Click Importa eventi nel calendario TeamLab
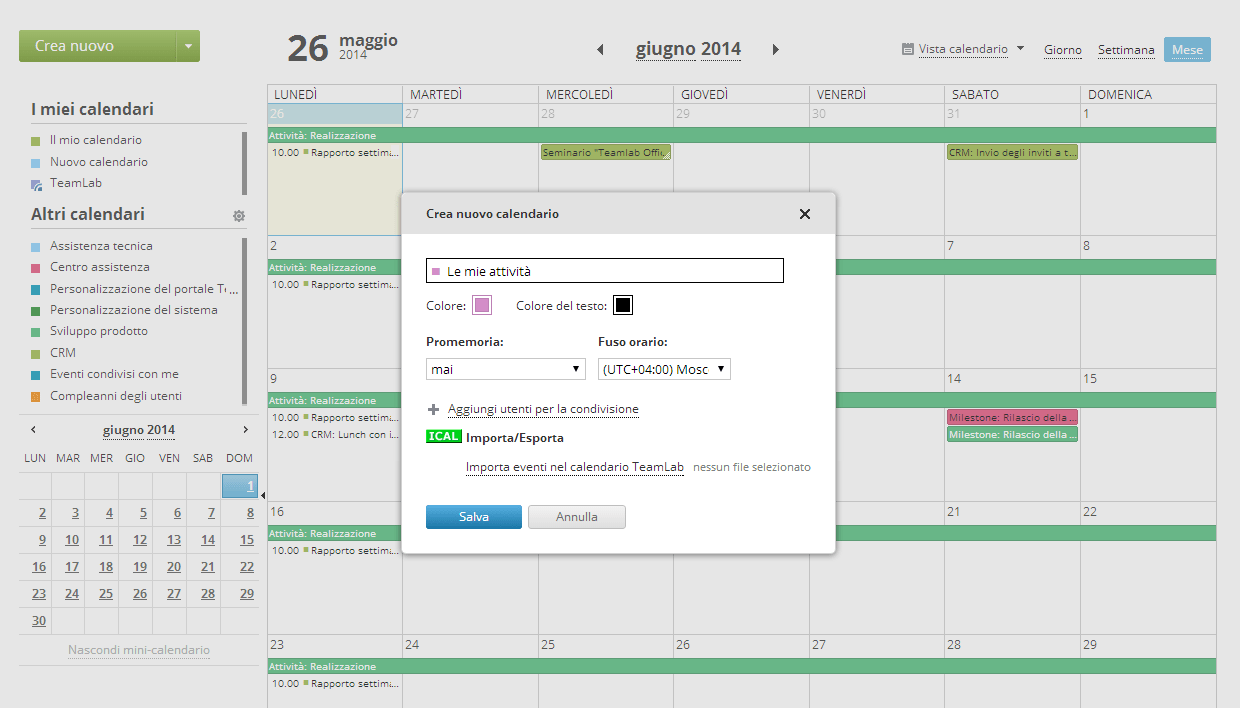Image resolution: width=1240 pixels, height=708 pixels. pyautogui.click(x=575, y=467)
